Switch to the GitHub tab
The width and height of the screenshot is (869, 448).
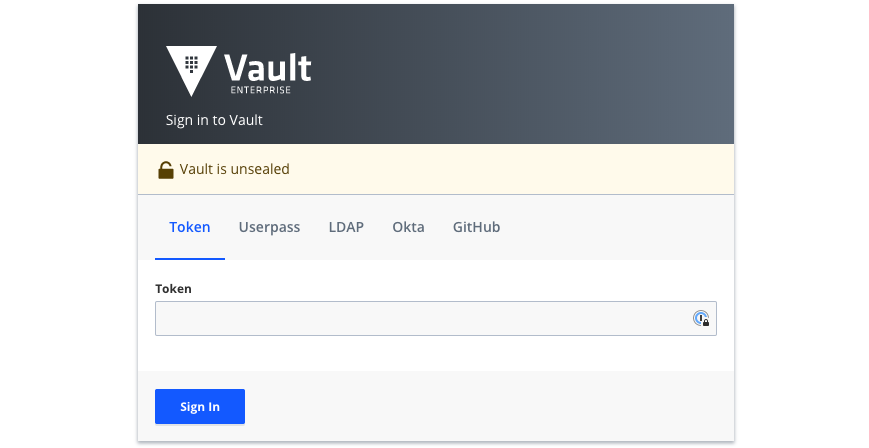point(476,227)
